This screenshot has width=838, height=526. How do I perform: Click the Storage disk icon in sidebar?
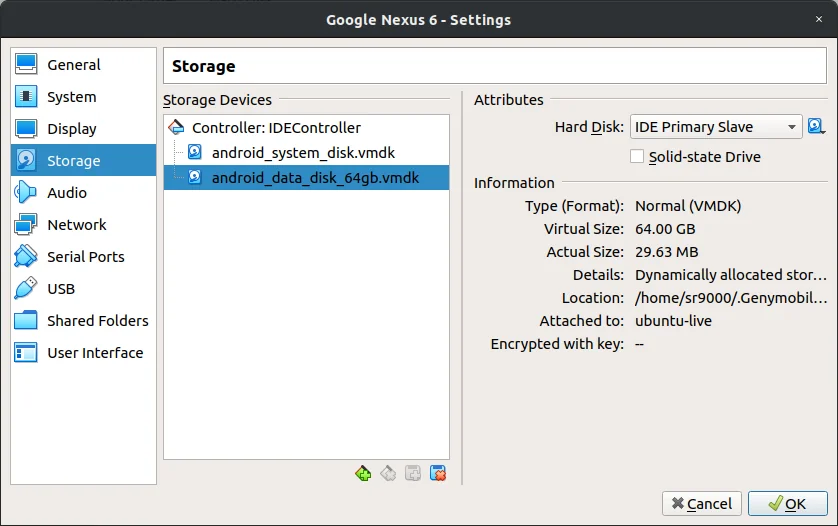[x=26, y=160]
